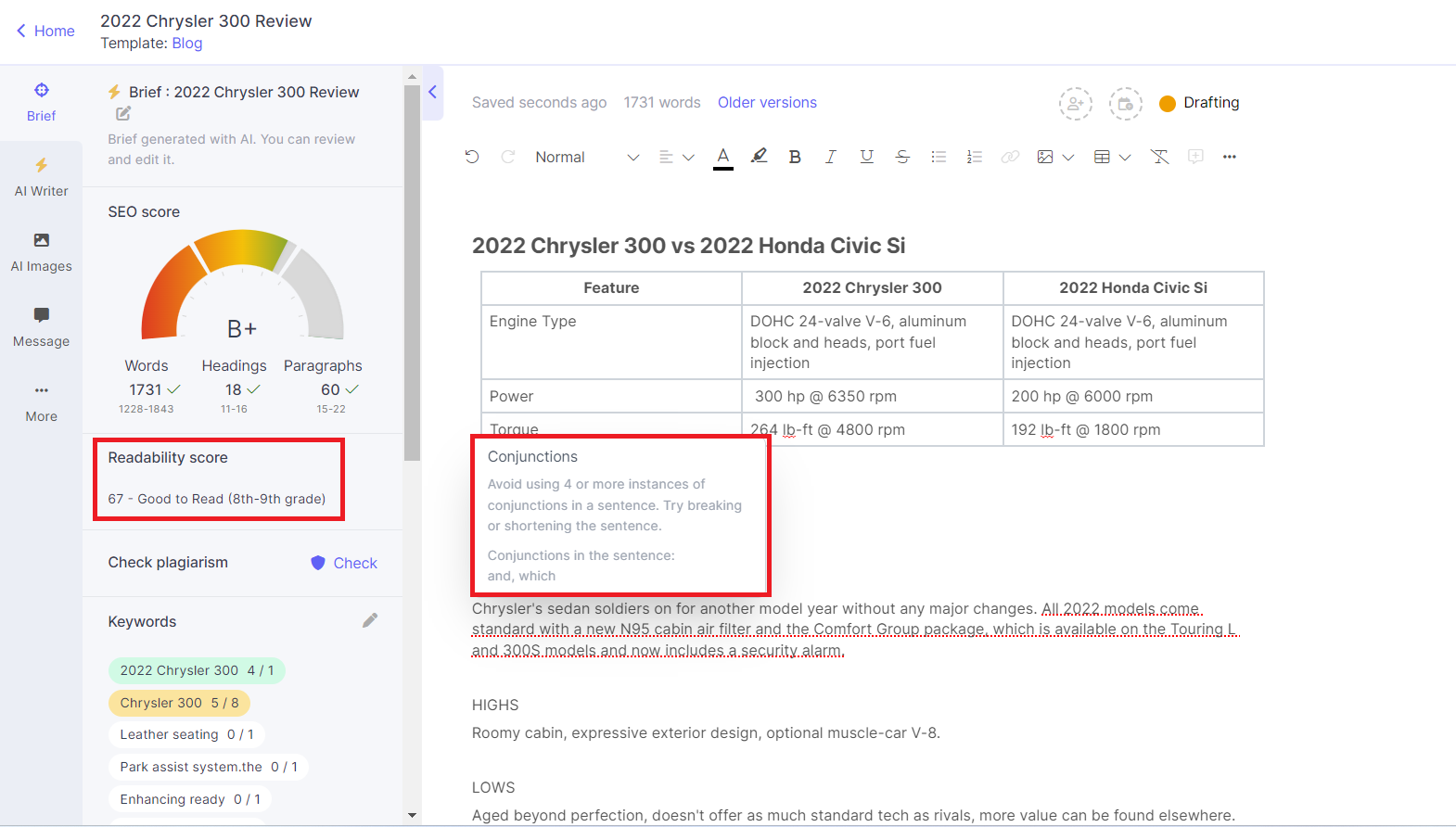This screenshot has width=1456, height=827.
Task: Open the AI Images sidebar tab
Action: click(x=41, y=253)
